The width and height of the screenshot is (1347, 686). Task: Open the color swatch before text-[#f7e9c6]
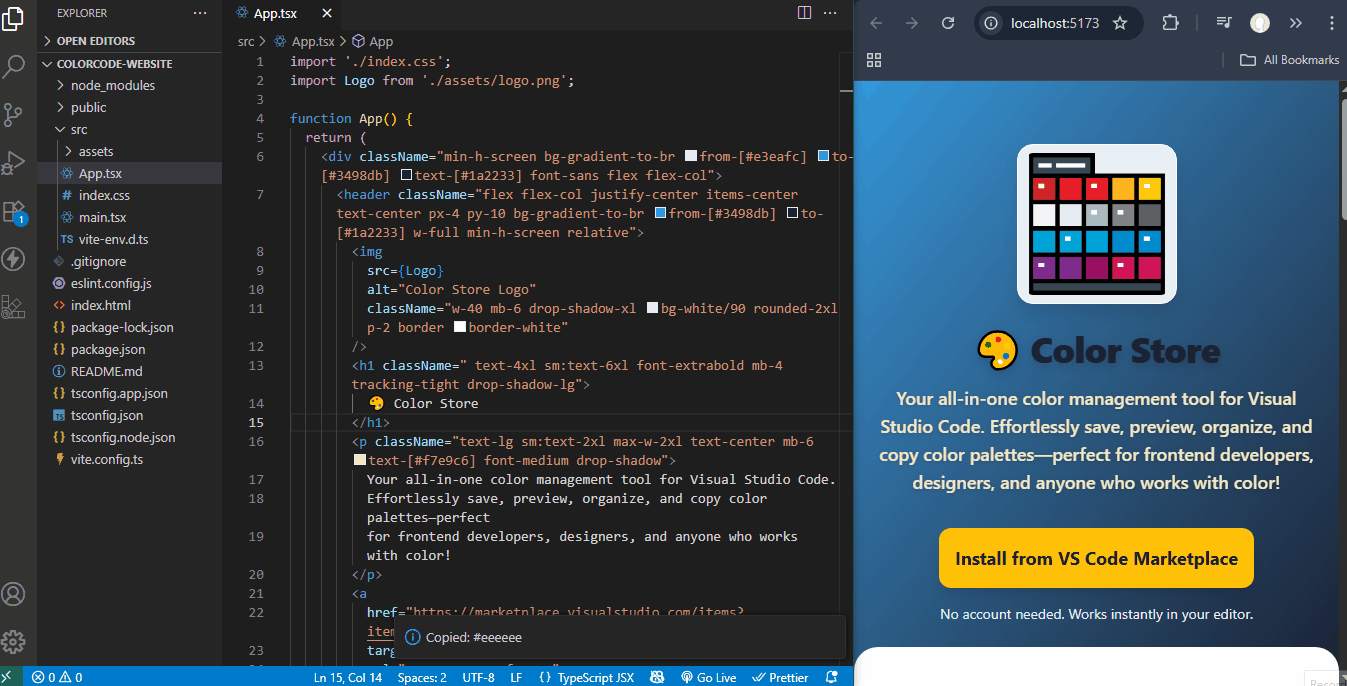pos(359,461)
